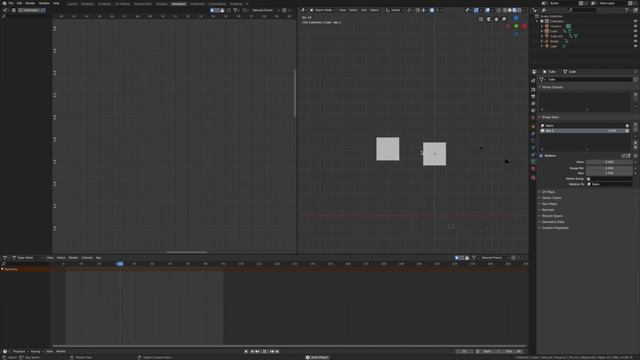Image resolution: width=640 pixels, height=360 pixels.
Task: Expand the Normals panel
Action: (x=547, y=210)
